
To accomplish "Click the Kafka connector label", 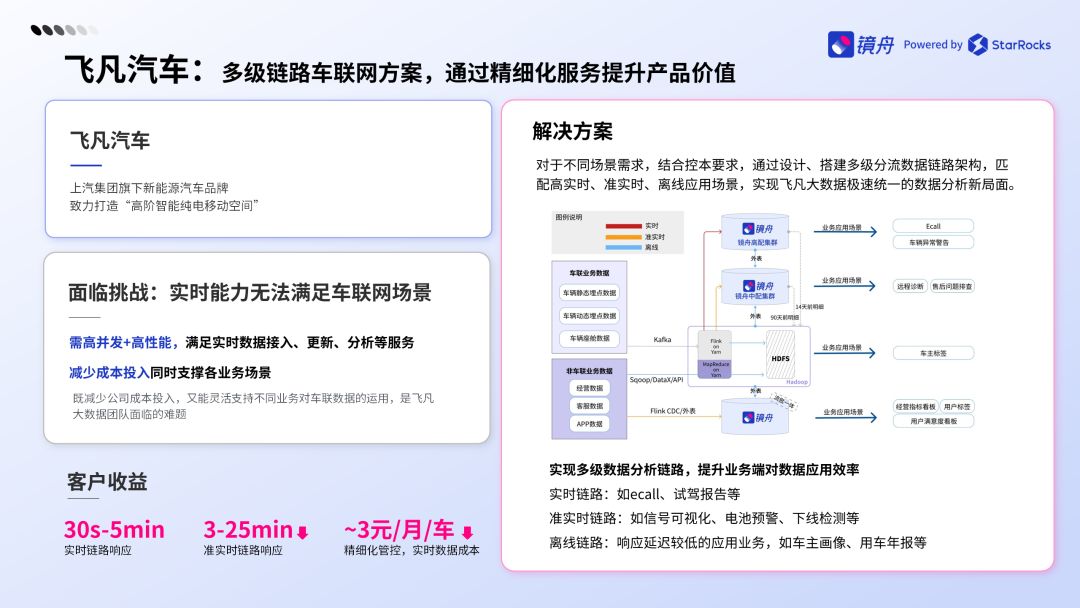I will pyautogui.click(x=662, y=339).
